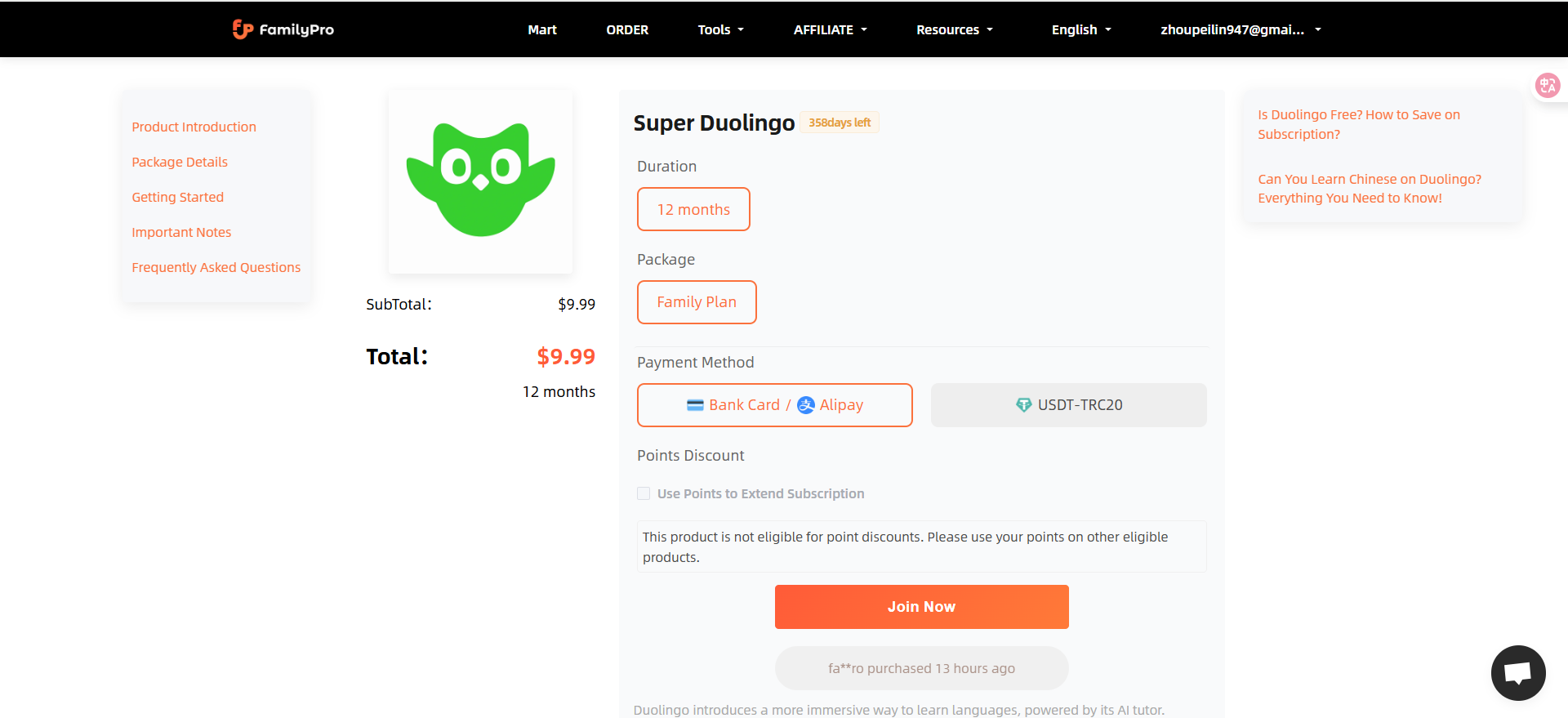Select the Alipay payment icon

(x=808, y=404)
